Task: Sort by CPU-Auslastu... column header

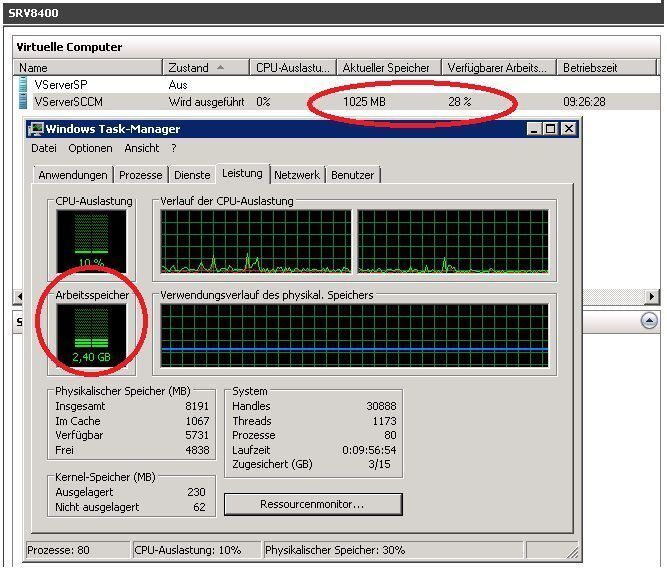Action: [x=293, y=67]
